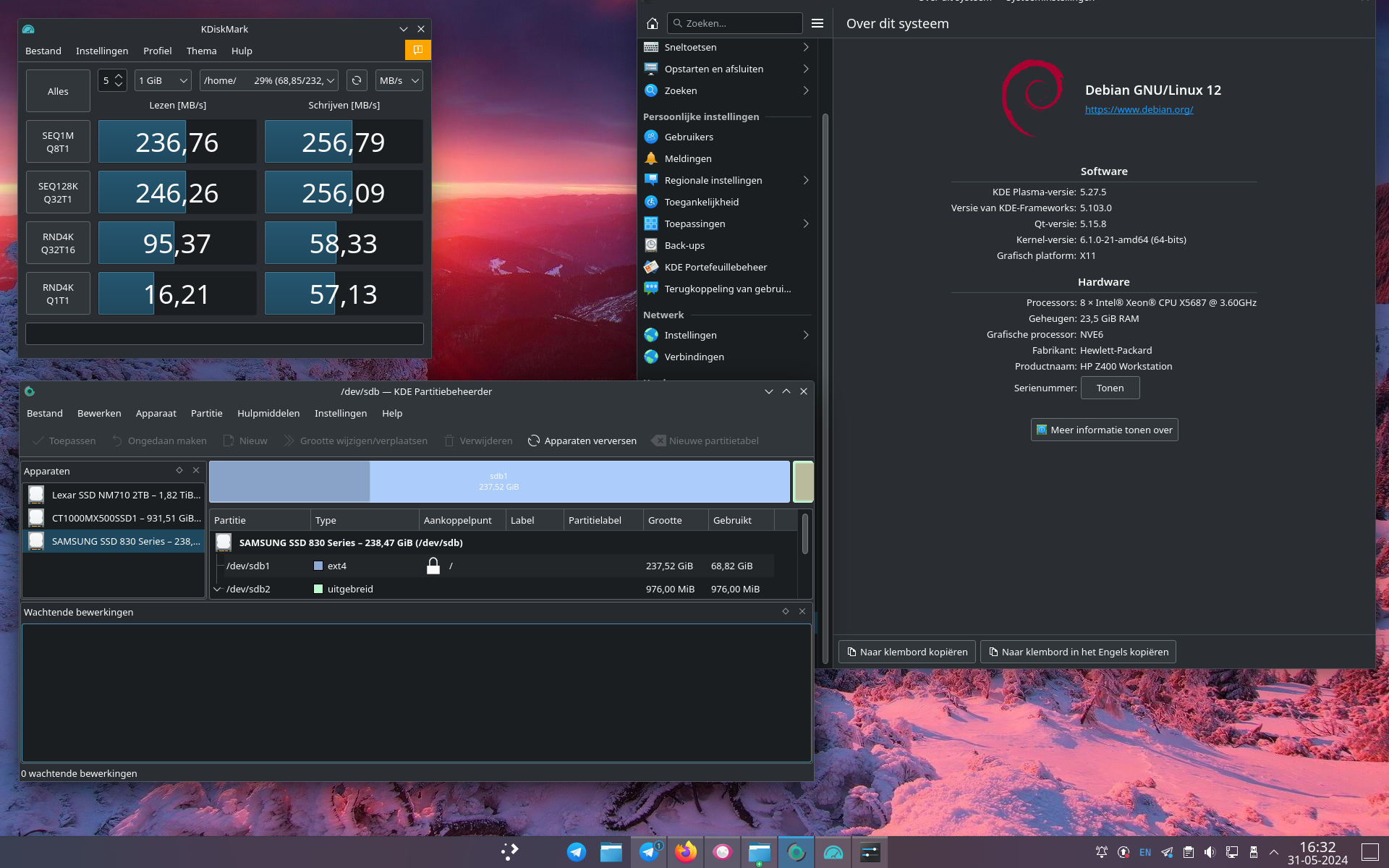Open the Partitie menu in Partitiebeheerder

click(x=206, y=413)
